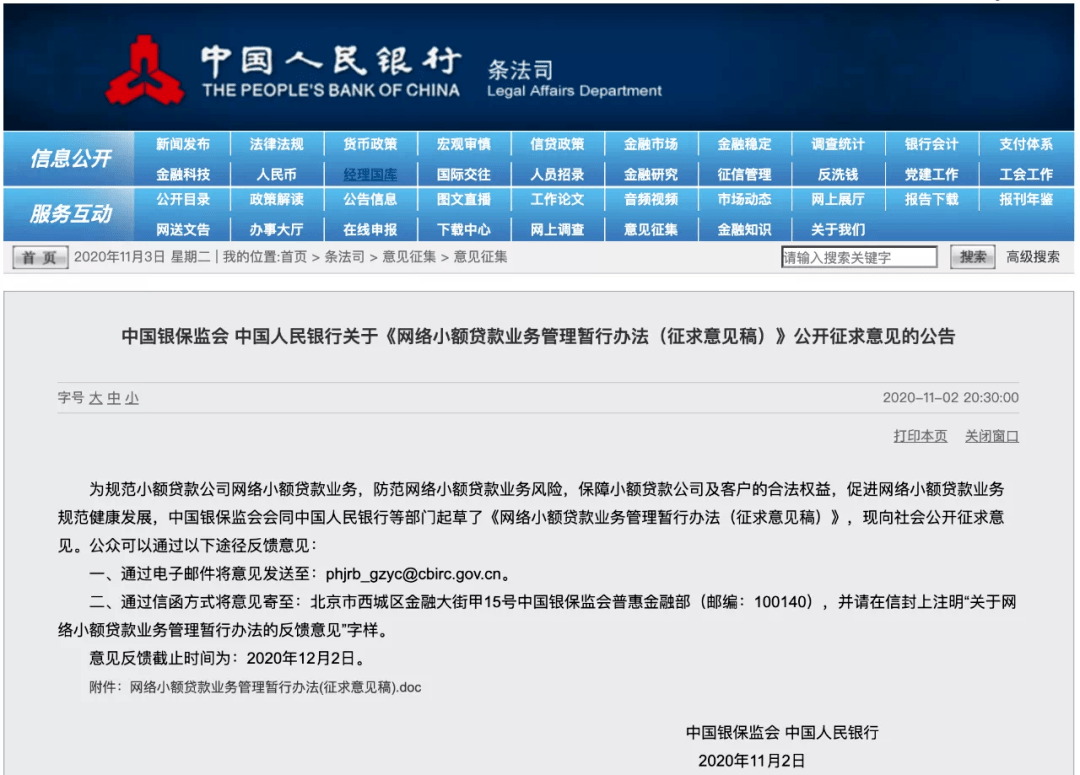Click the highlighted 经理国库 link

(x=370, y=174)
